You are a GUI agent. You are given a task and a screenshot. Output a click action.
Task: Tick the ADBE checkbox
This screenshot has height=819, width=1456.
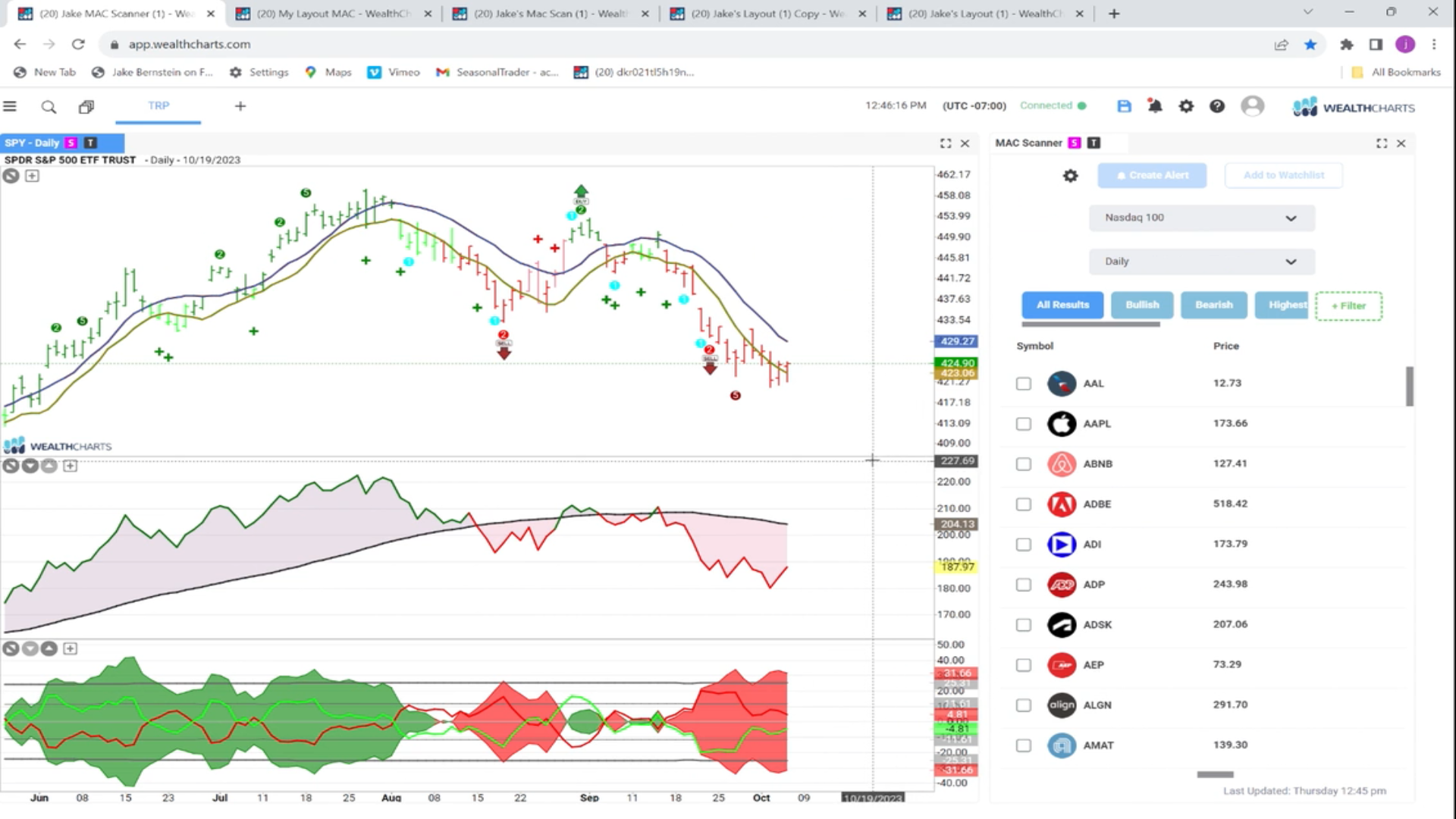pos(1024,504)
